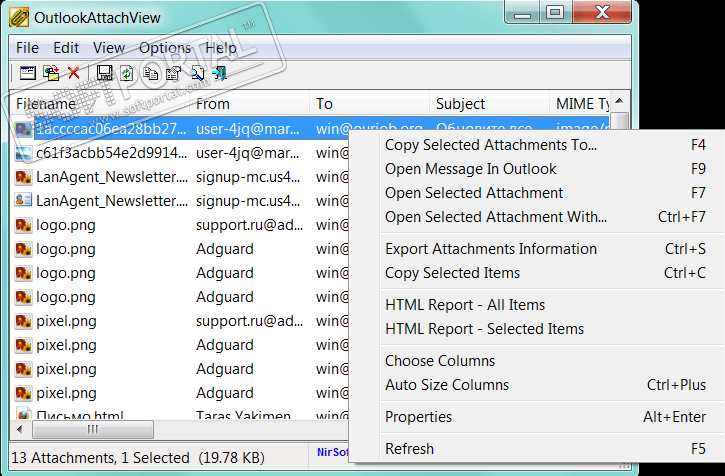
Task: Sort by To column header
Action: click(x=369, y=104)
